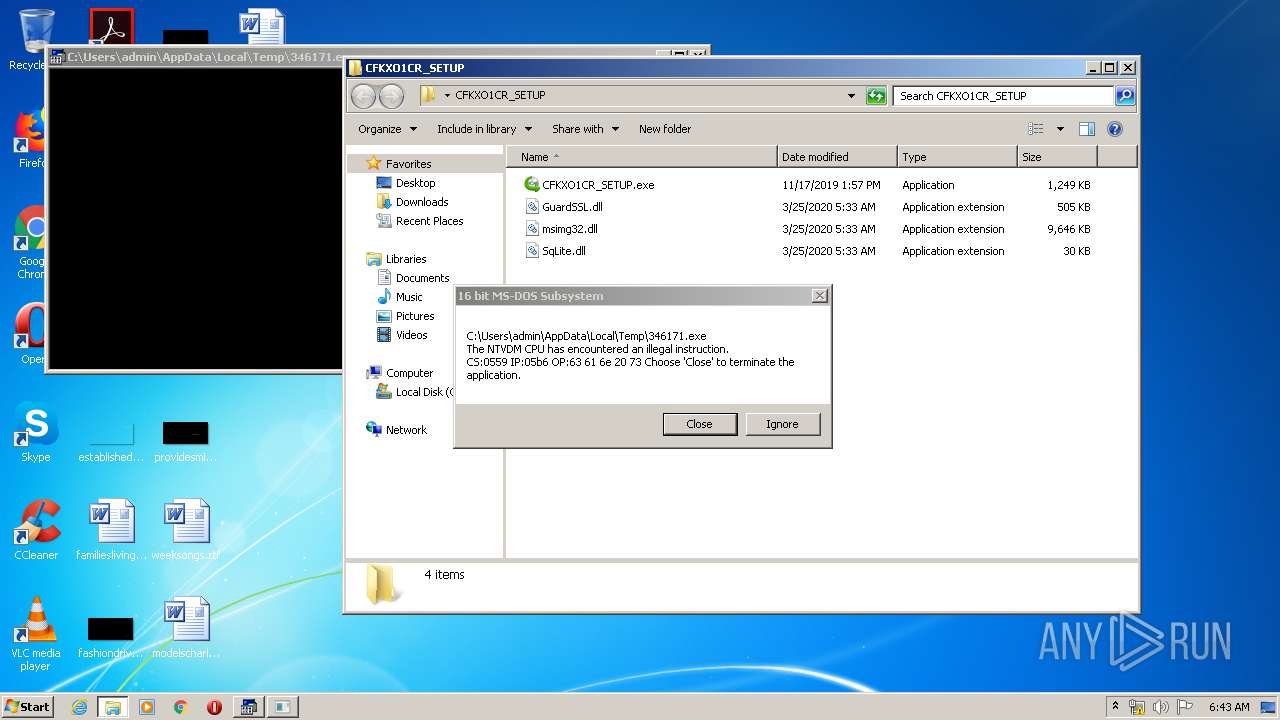The image size is (1280, 720).
Task: Select the SqLite.dll file icon
Action: [532, 251]
